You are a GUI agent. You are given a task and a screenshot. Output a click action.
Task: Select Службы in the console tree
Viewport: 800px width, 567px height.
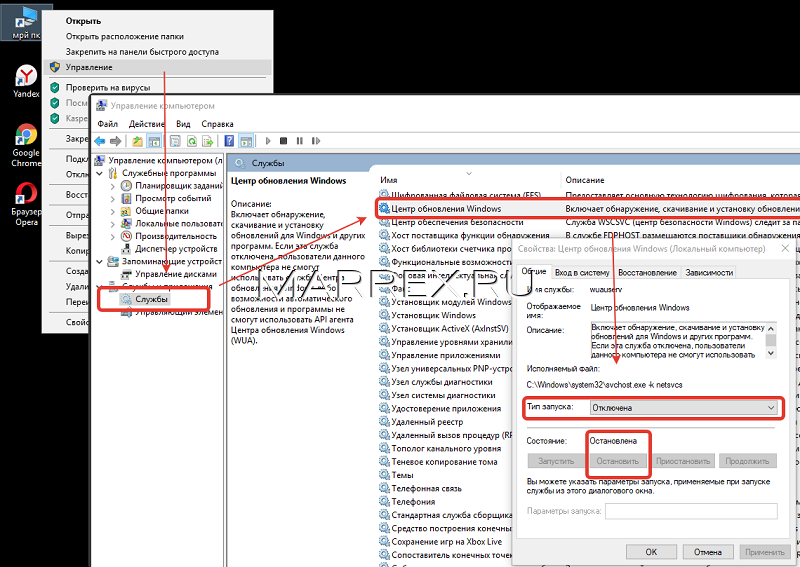click(152, 299)
